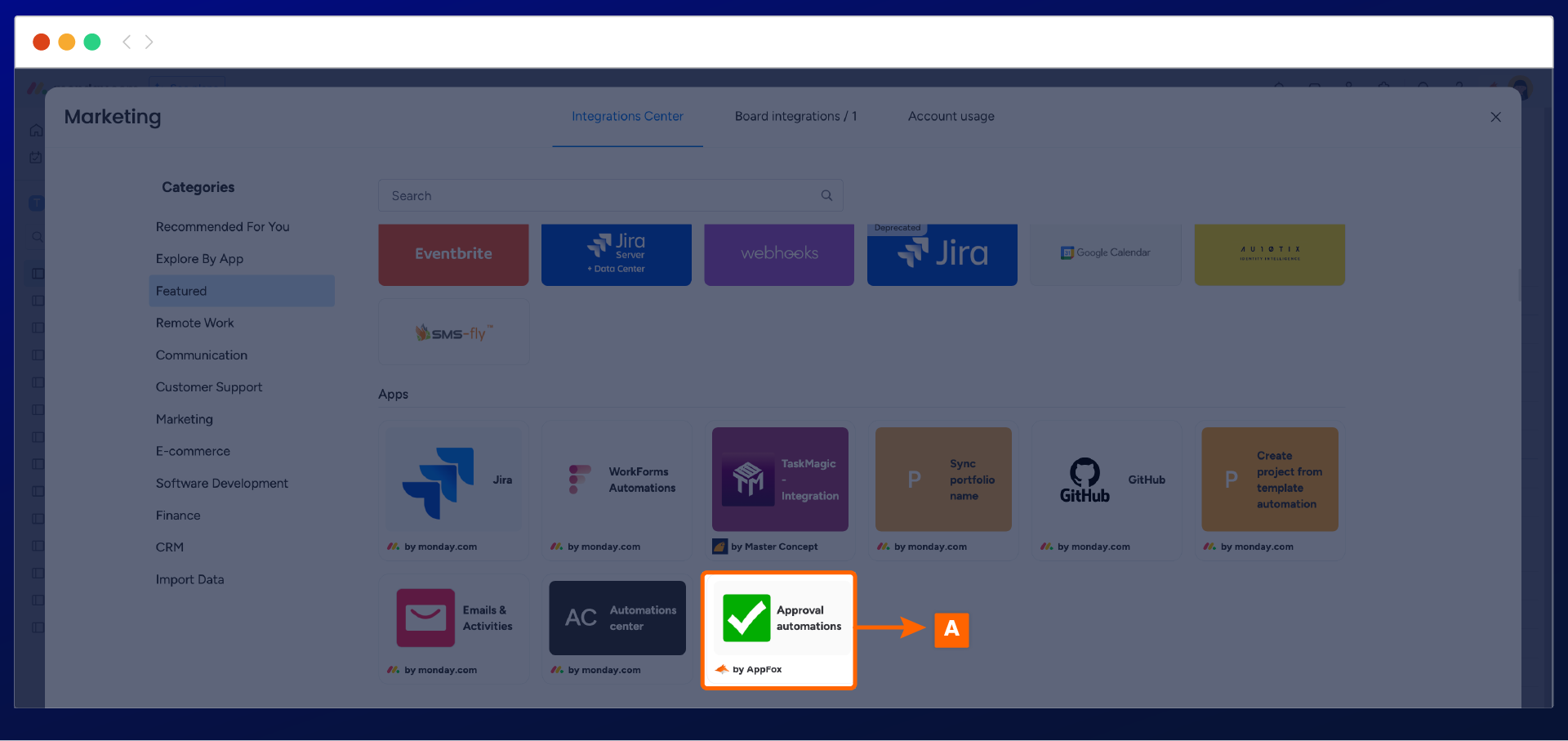
Task: Open the Automations center AC icon
Action: pyautogui.click(x=581, y=618)
